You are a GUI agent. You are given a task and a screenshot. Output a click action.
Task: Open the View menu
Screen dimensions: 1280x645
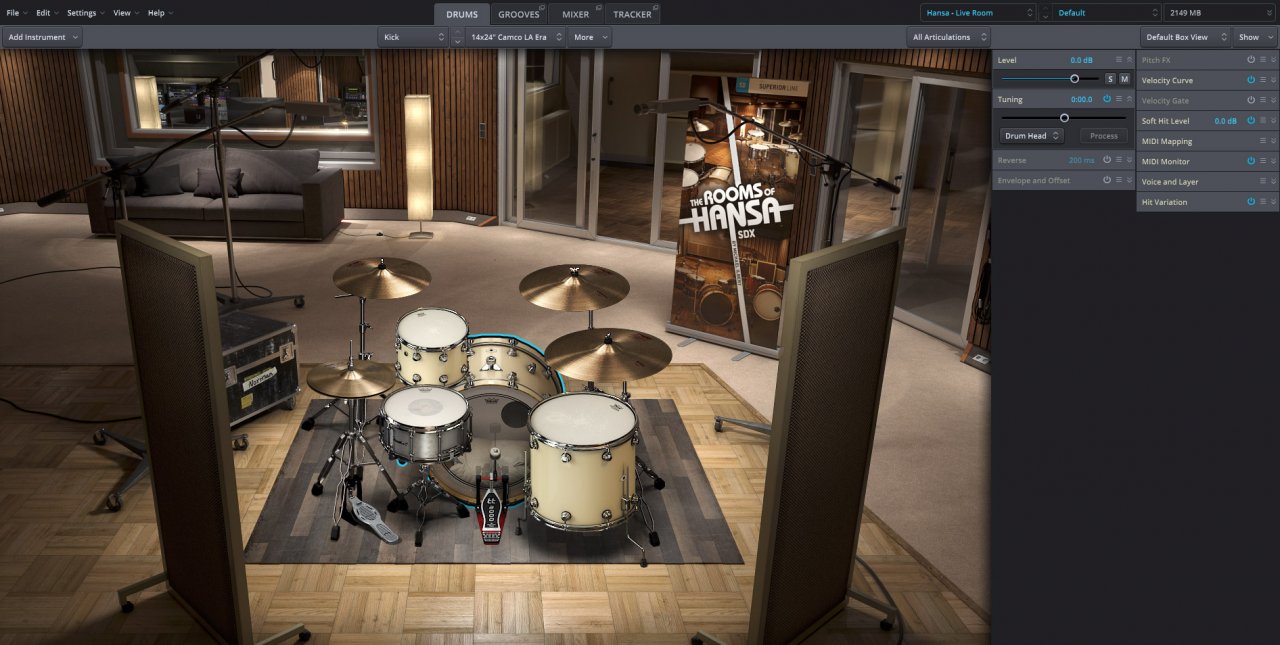(126, 13)
